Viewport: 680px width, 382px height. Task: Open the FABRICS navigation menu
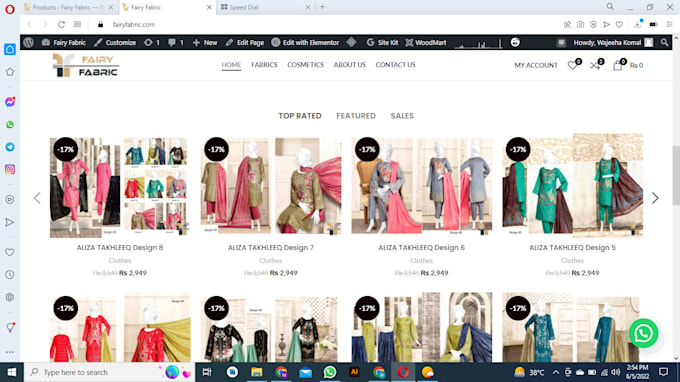[x=264, y=65]
